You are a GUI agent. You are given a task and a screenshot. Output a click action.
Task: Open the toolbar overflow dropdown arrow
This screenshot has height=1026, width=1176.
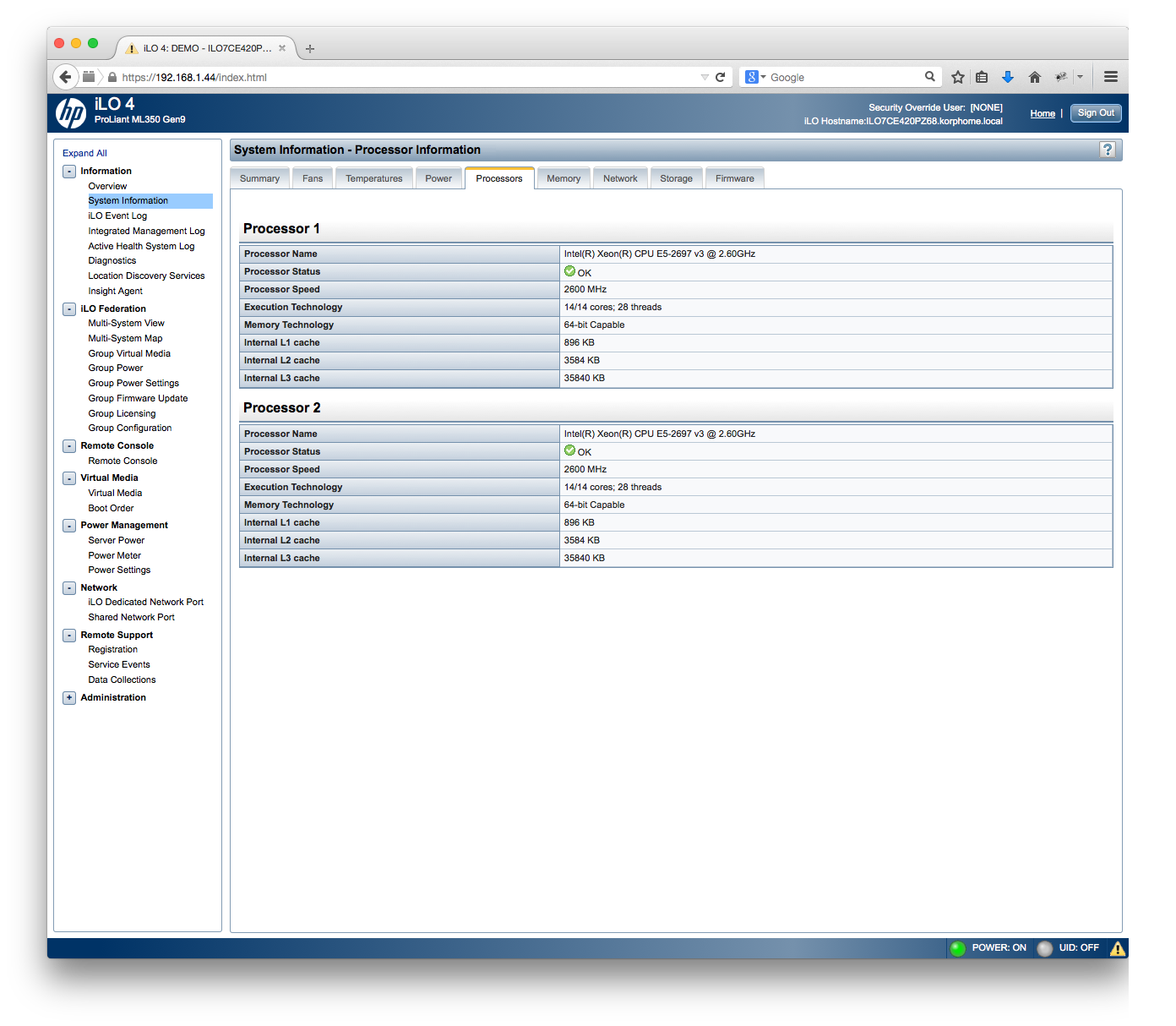tap(1080, 77)
